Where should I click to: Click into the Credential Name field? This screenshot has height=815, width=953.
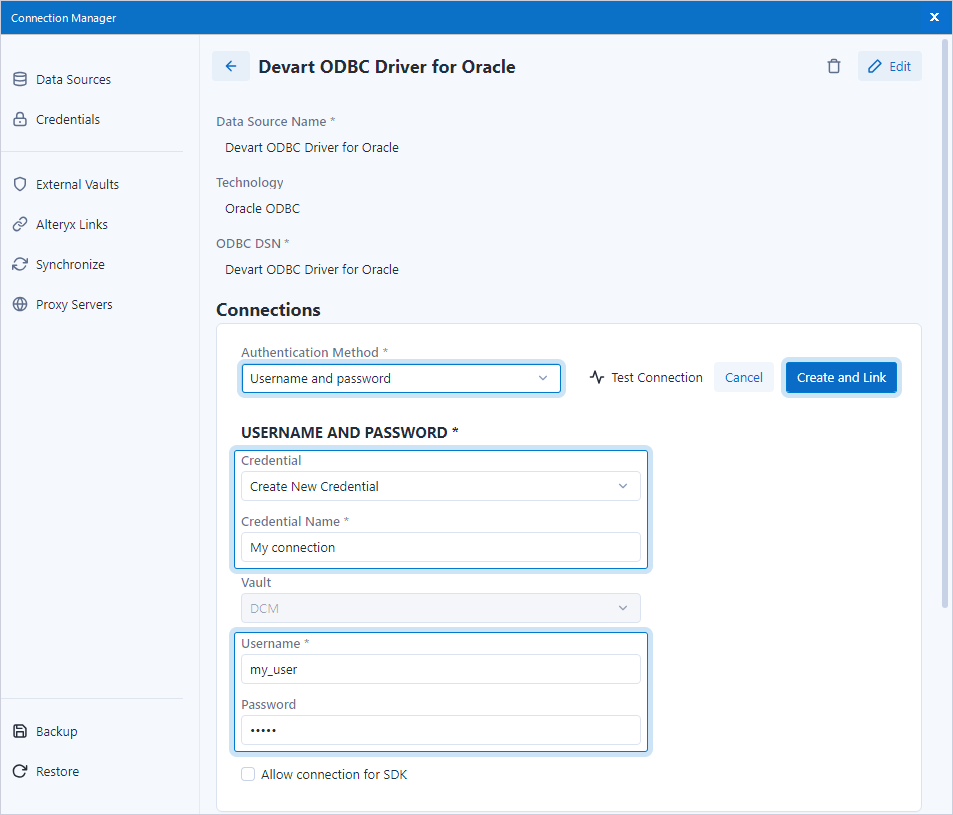440,548
